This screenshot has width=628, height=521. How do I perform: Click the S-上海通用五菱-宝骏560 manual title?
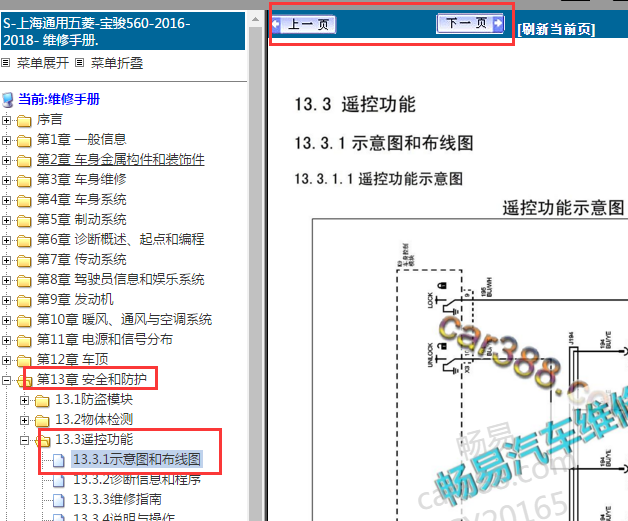pos(123,31)
